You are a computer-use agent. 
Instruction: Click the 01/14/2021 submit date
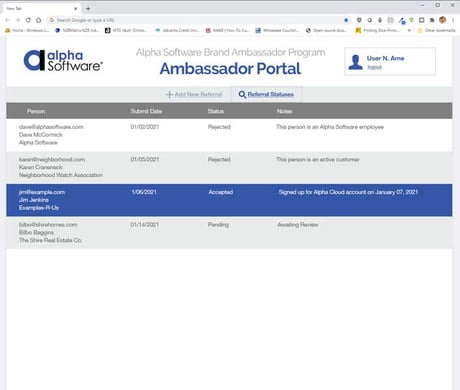(x=145, y=225)
